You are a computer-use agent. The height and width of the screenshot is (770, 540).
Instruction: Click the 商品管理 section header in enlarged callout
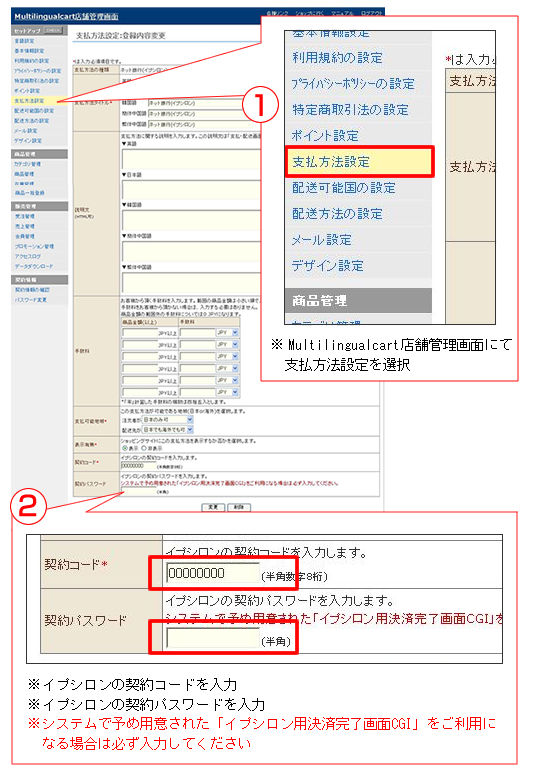(358, 301)
